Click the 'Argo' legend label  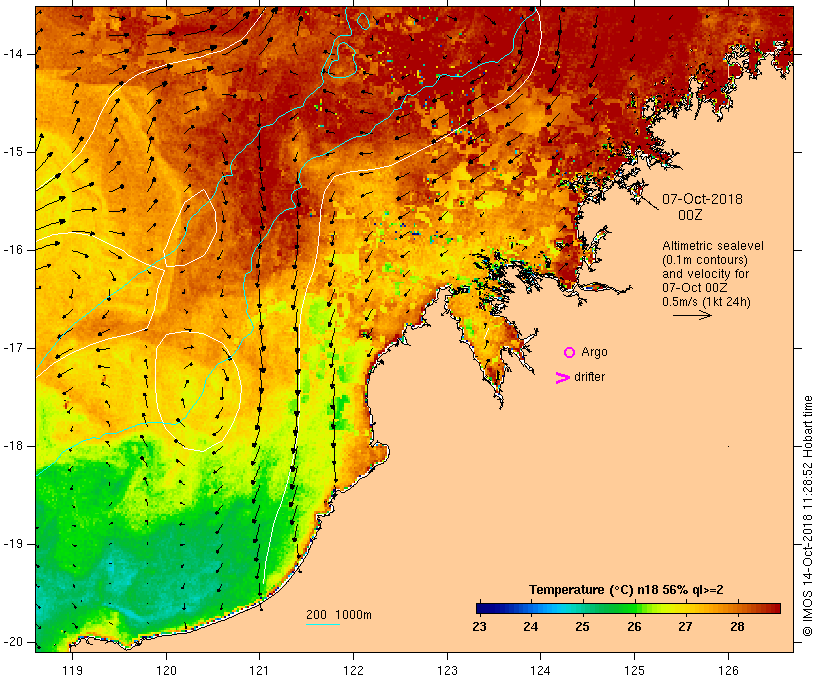pos(595,353)
